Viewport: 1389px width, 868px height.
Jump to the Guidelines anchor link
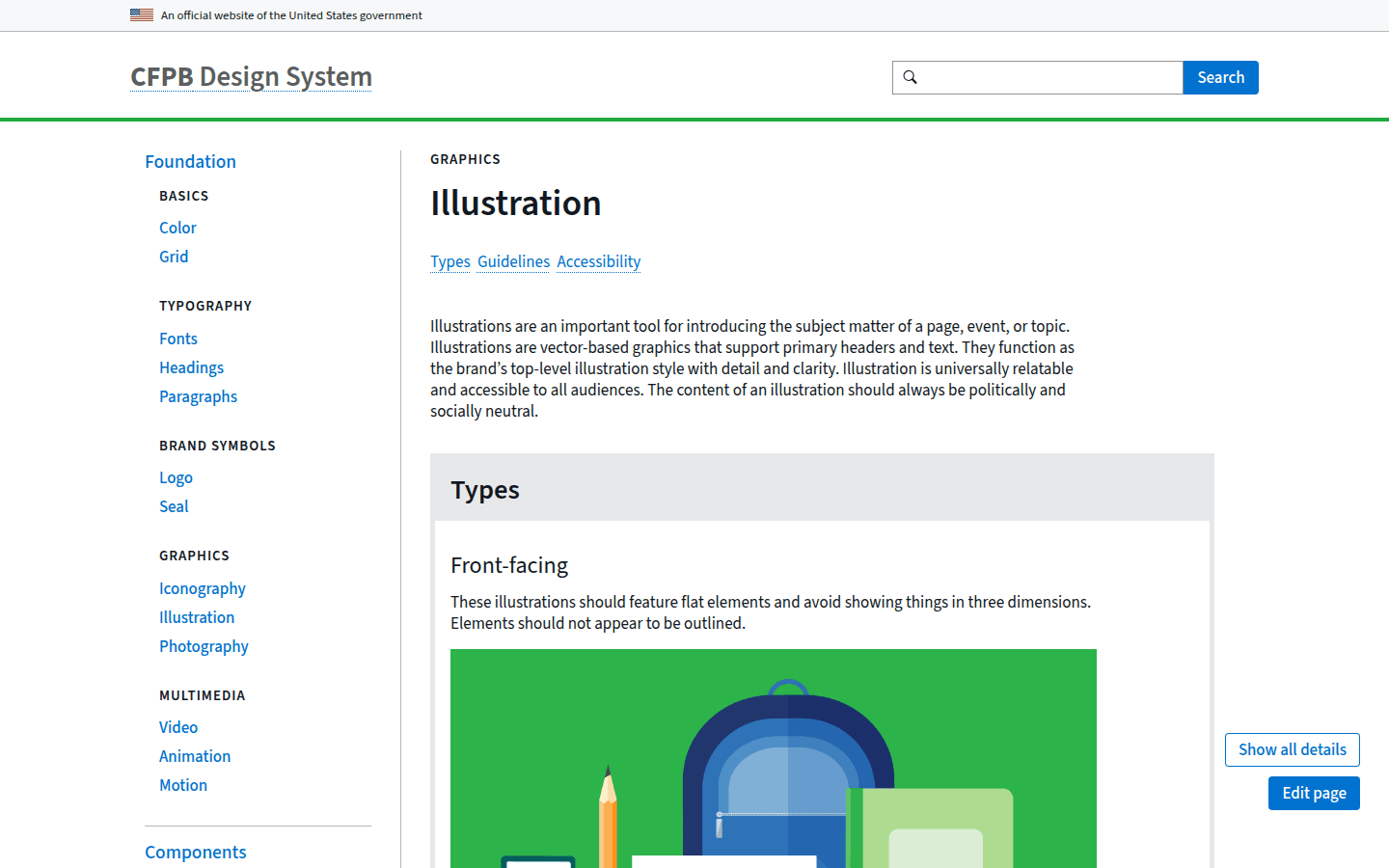tap(513, 261)
